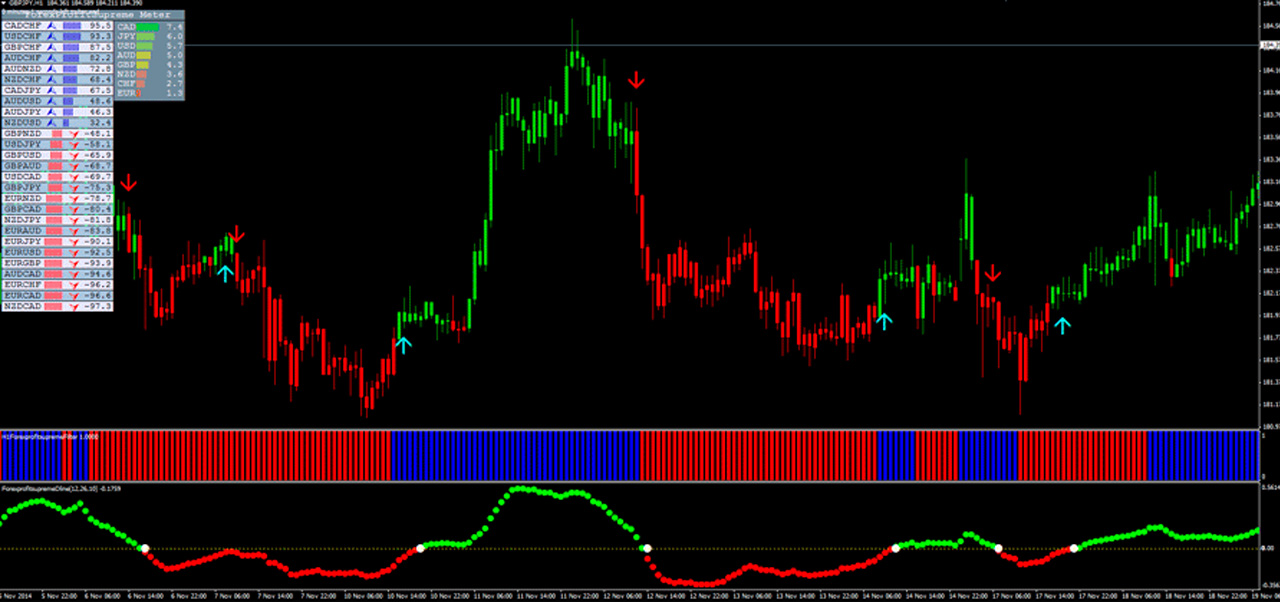Click the EURCHF -96.2 meter row
Viewport: 1280px width, 602px height.
click(x=57, y=284)
